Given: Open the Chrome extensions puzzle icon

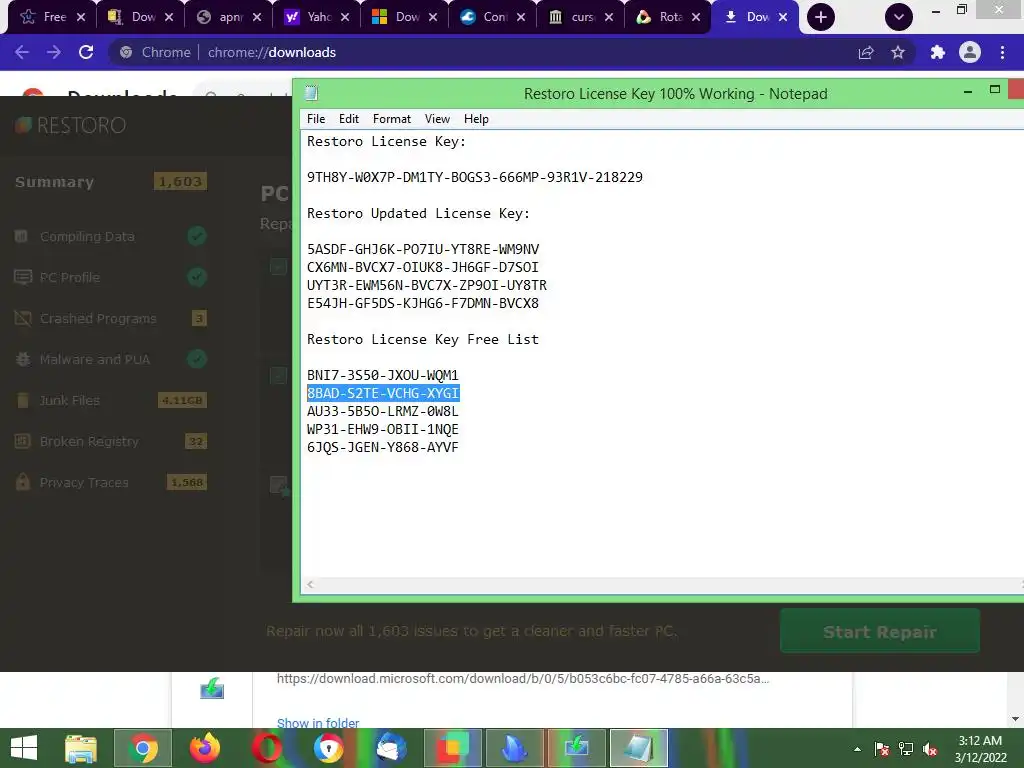Looking at the screenshot, I should coord(938,52).
